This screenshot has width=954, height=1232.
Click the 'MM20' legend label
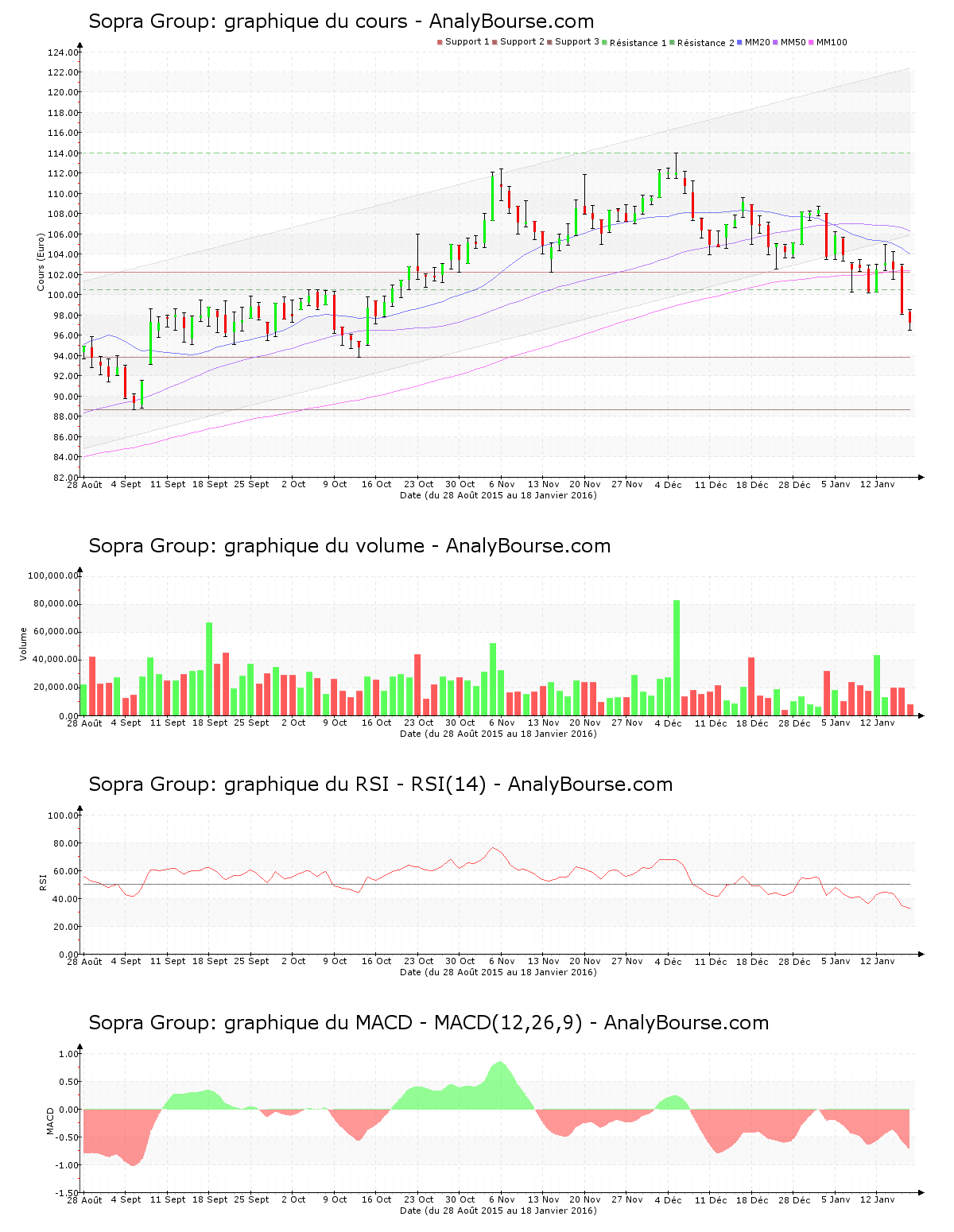[x=758, y=42]
